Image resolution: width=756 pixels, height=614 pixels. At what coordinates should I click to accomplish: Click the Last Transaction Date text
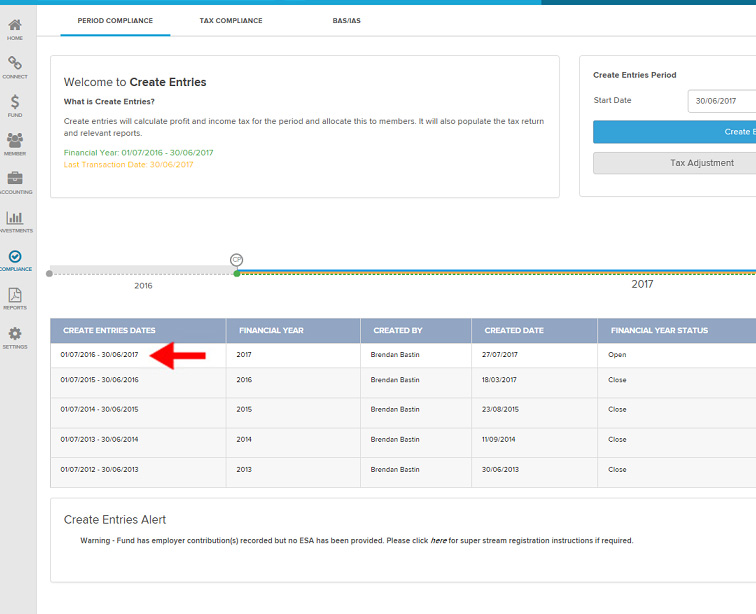128,164
